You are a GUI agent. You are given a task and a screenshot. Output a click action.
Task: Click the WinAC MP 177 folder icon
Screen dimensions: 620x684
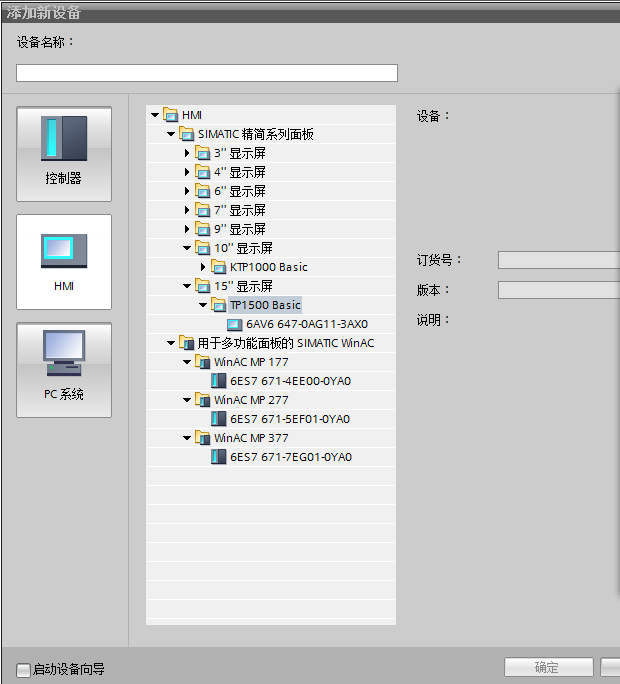point(202,362)
